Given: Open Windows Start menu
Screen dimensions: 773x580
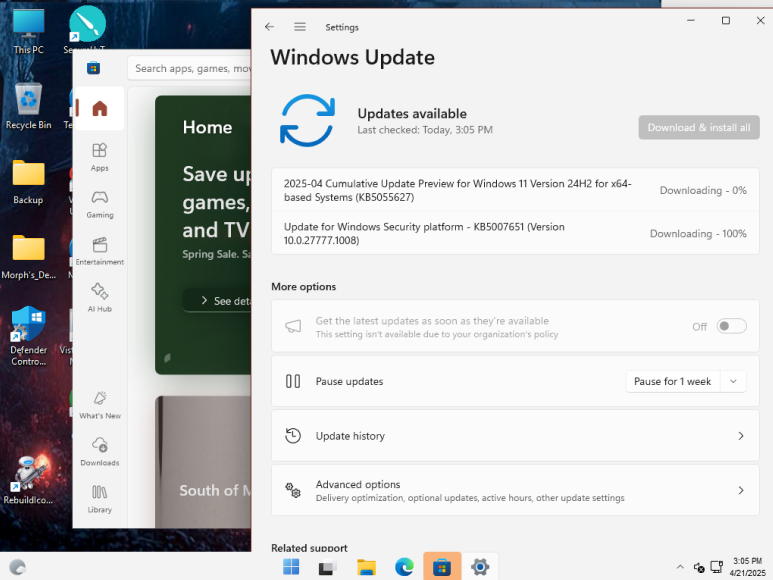Looking at the screenshot, I should (x=291, y=567).
